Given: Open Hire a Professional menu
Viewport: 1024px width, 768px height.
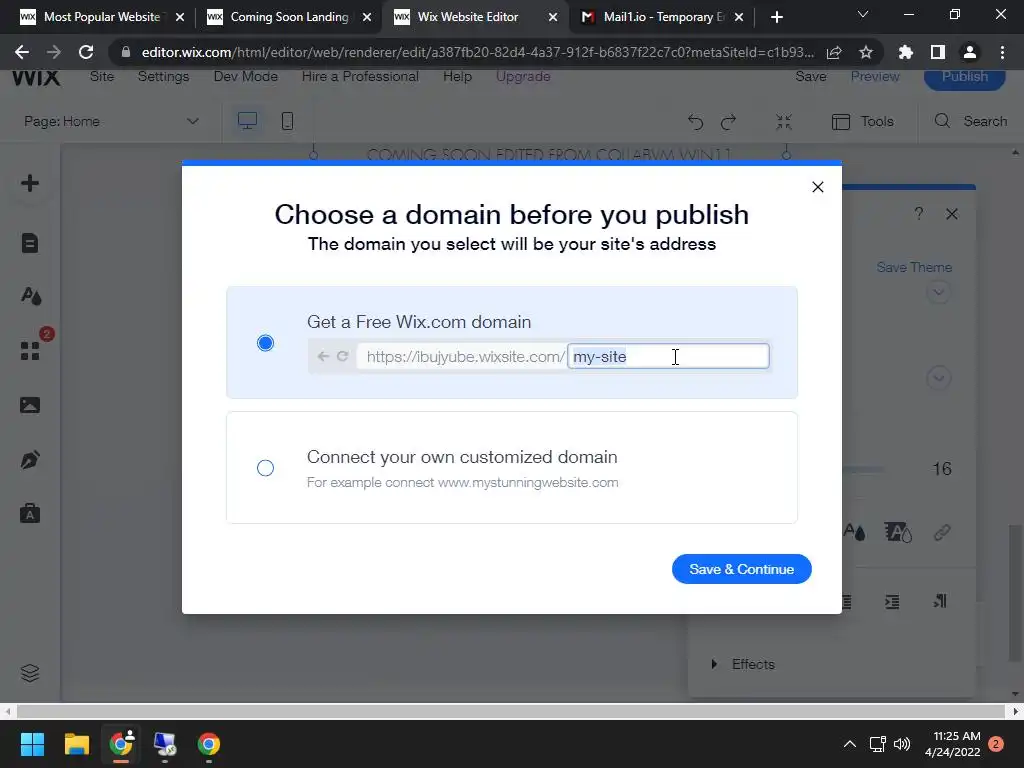Looking at the screenshot, I should [x=360, y=77].
